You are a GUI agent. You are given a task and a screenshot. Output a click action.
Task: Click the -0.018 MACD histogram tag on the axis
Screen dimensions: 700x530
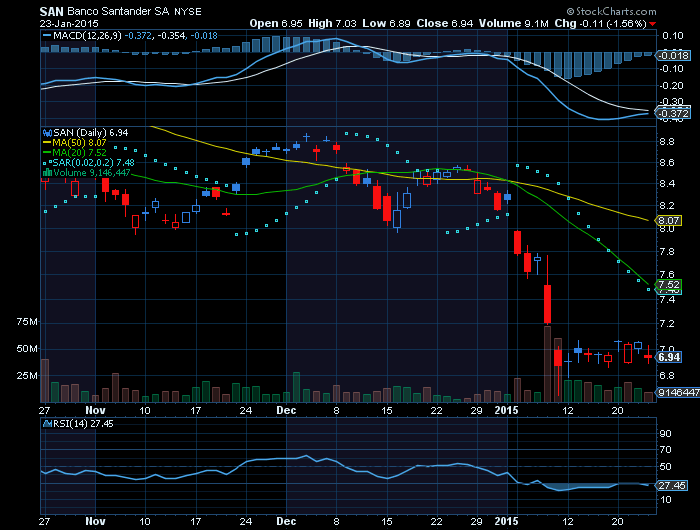tap(673, 55)
